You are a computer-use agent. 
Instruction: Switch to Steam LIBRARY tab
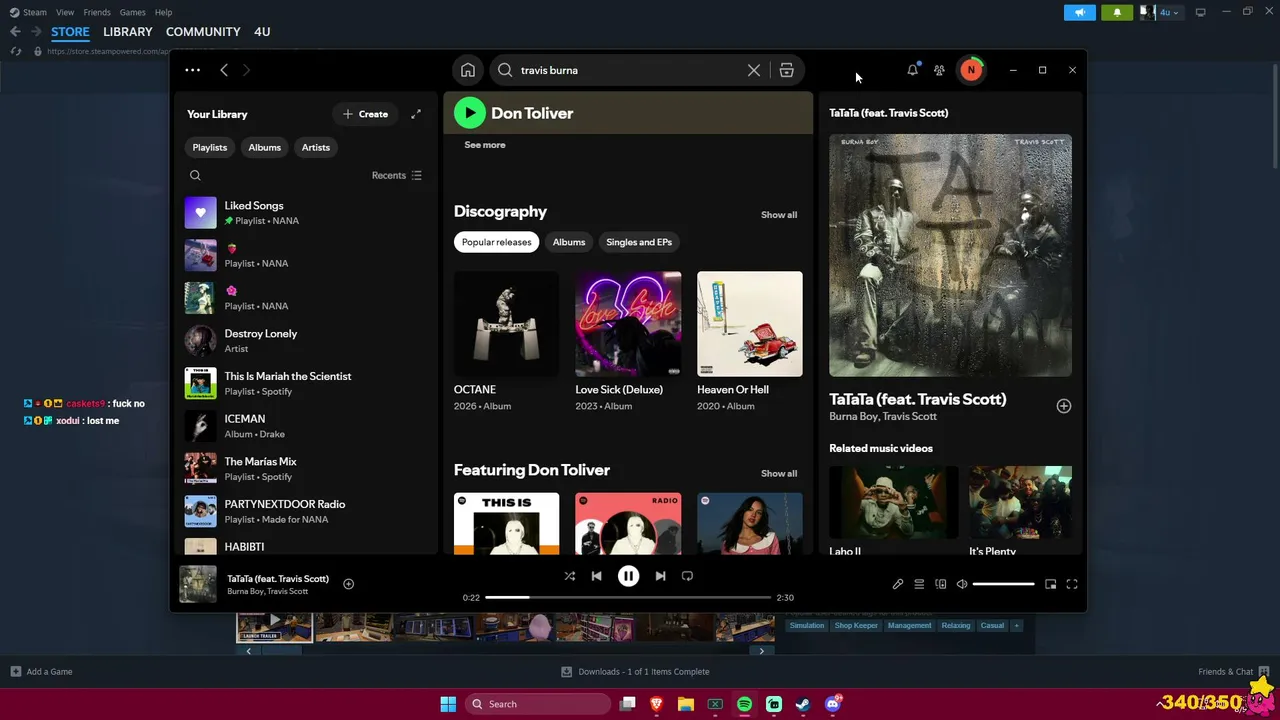(128, 32)
